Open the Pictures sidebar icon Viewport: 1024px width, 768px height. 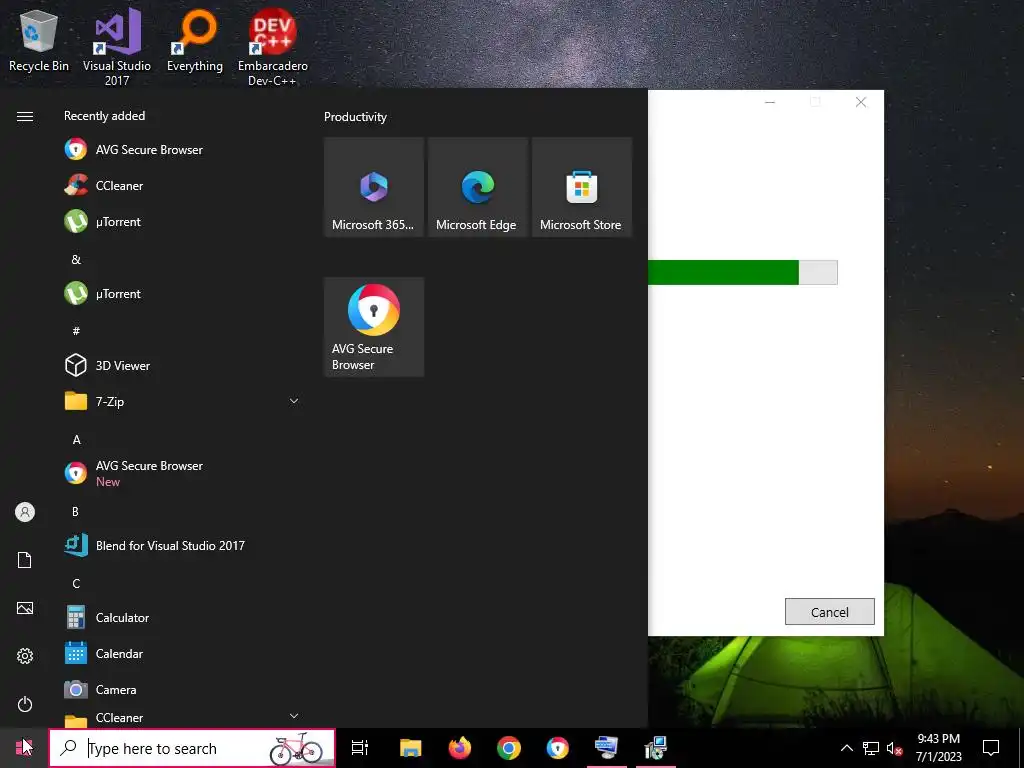[x=25, y=608]
